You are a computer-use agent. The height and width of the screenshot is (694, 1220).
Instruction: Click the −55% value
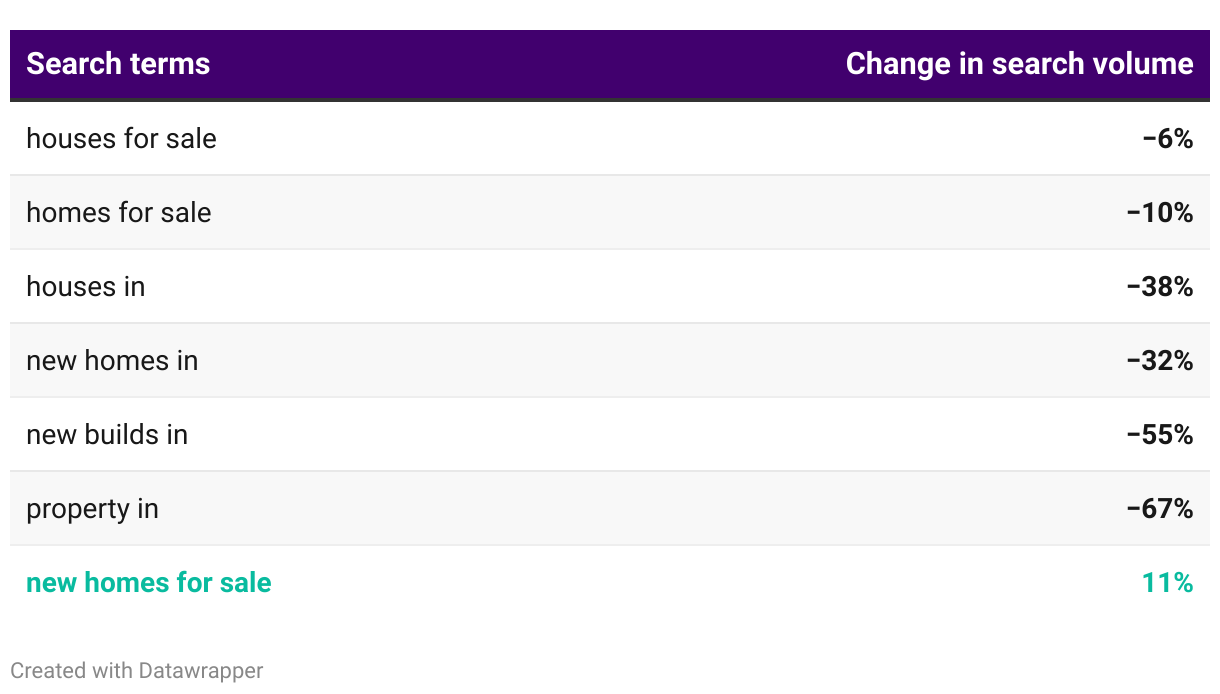pyautogui.click(x=1159, y=434)
